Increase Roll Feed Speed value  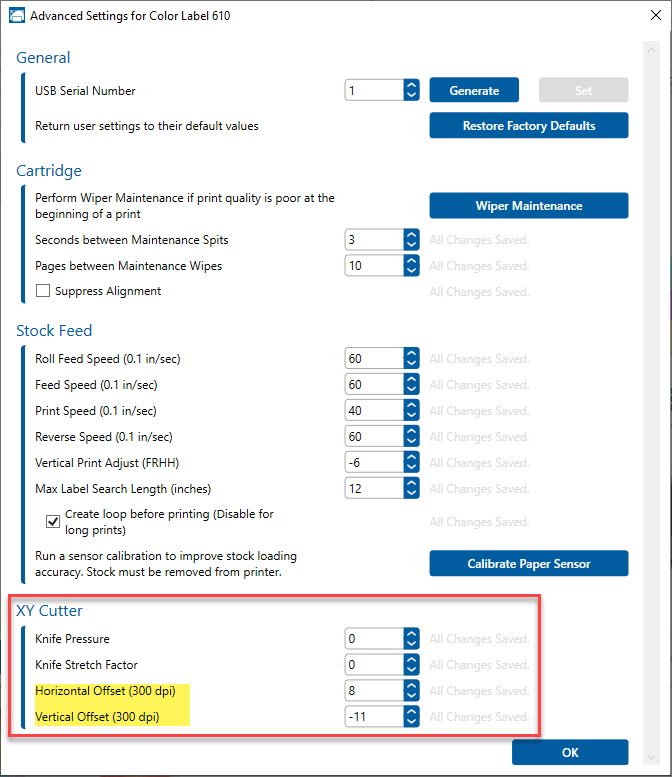click(x=411, y=353)
